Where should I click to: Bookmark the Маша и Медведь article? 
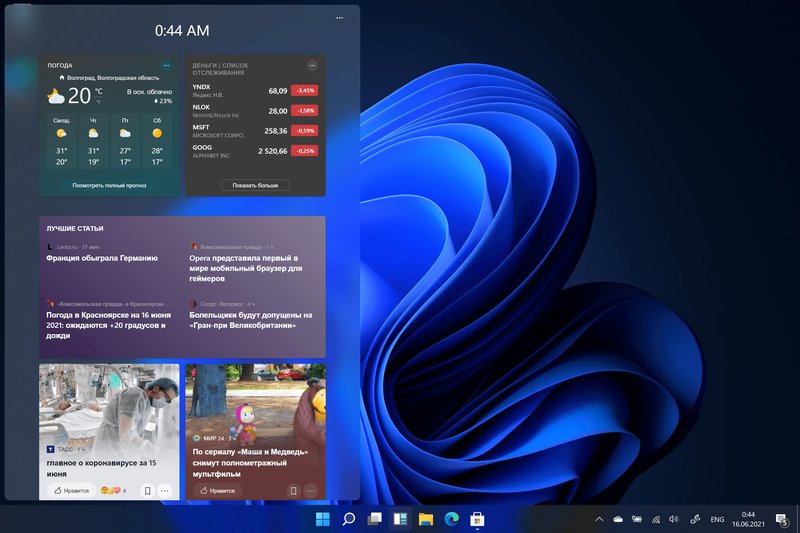click(x=293, y=491)
